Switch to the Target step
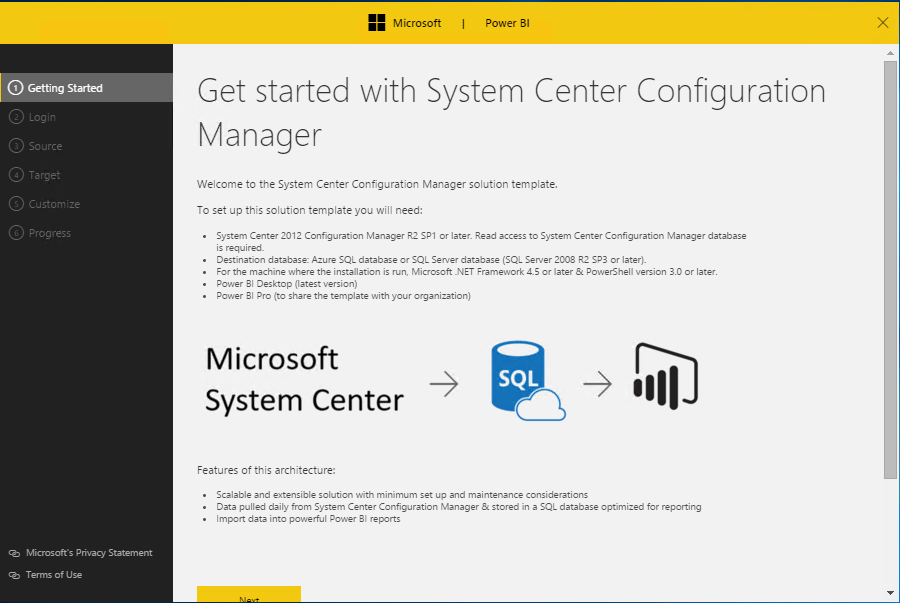Image resolution: width=900 pixels, height=603 pixels. click(x=44, y=175)
